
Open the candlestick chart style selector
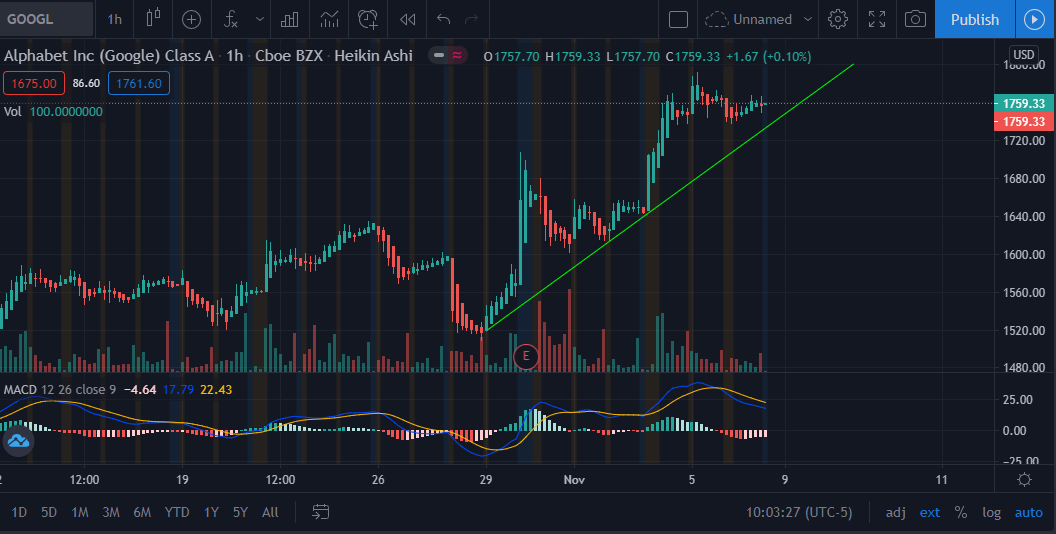coord(154,19)
